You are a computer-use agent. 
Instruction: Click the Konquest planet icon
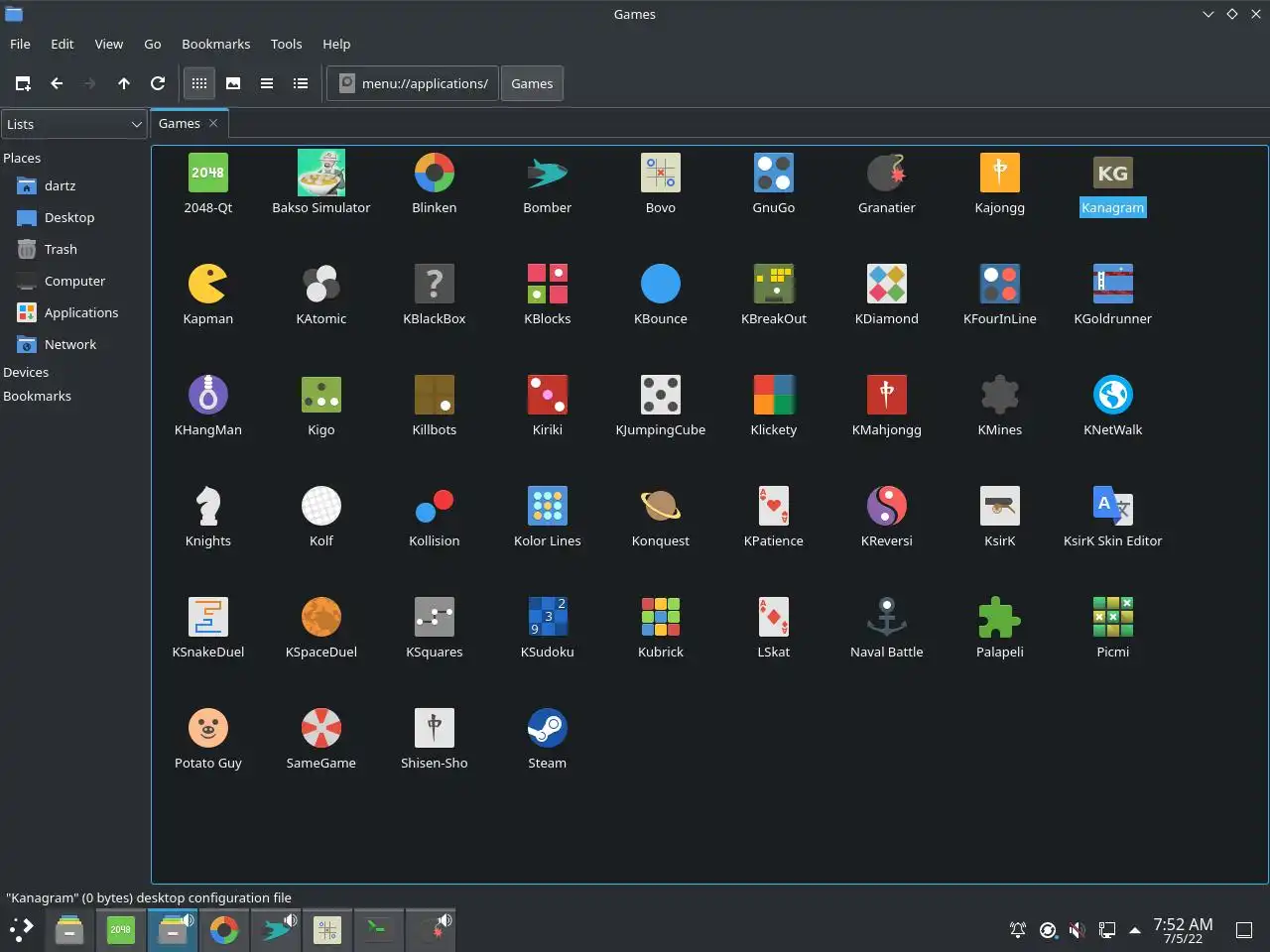661,506
